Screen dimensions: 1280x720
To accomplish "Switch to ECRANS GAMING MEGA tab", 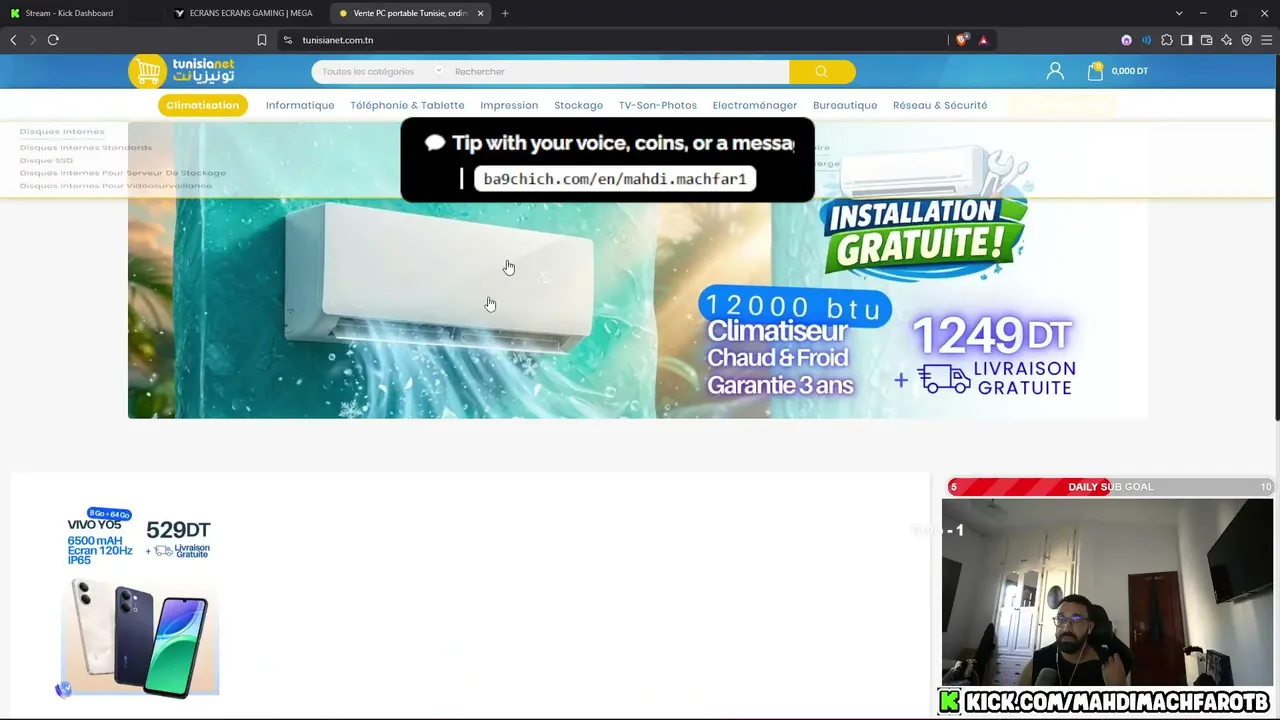I will click(x=244, y=13).
